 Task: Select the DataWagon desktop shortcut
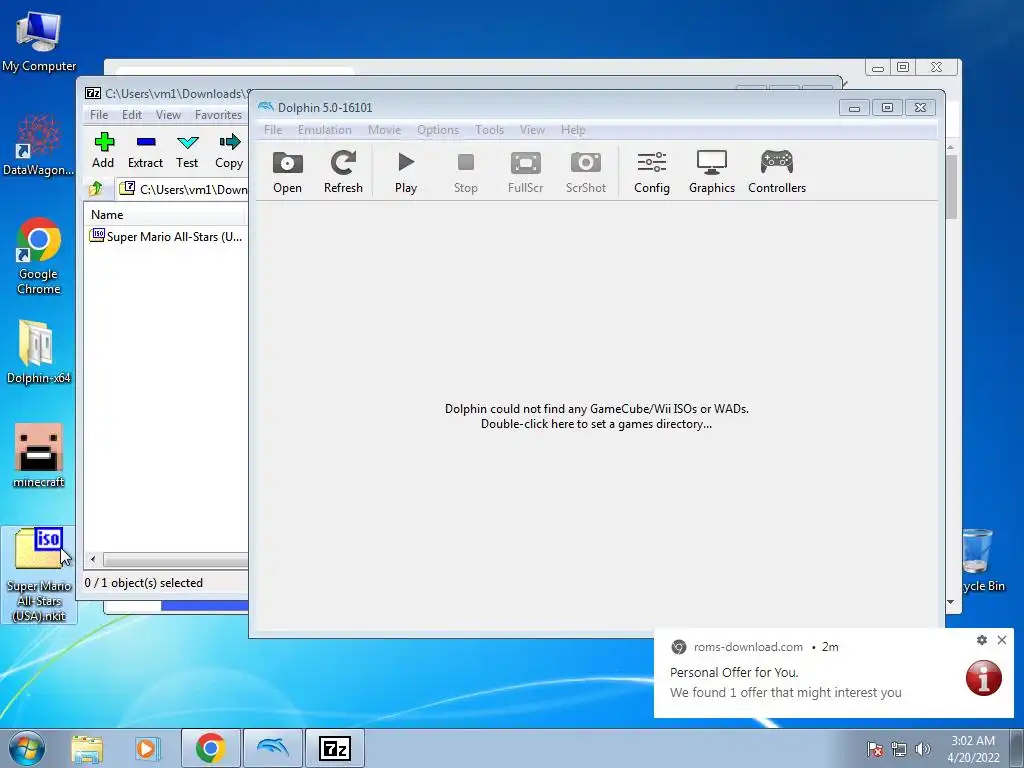[x=39, y=144]
